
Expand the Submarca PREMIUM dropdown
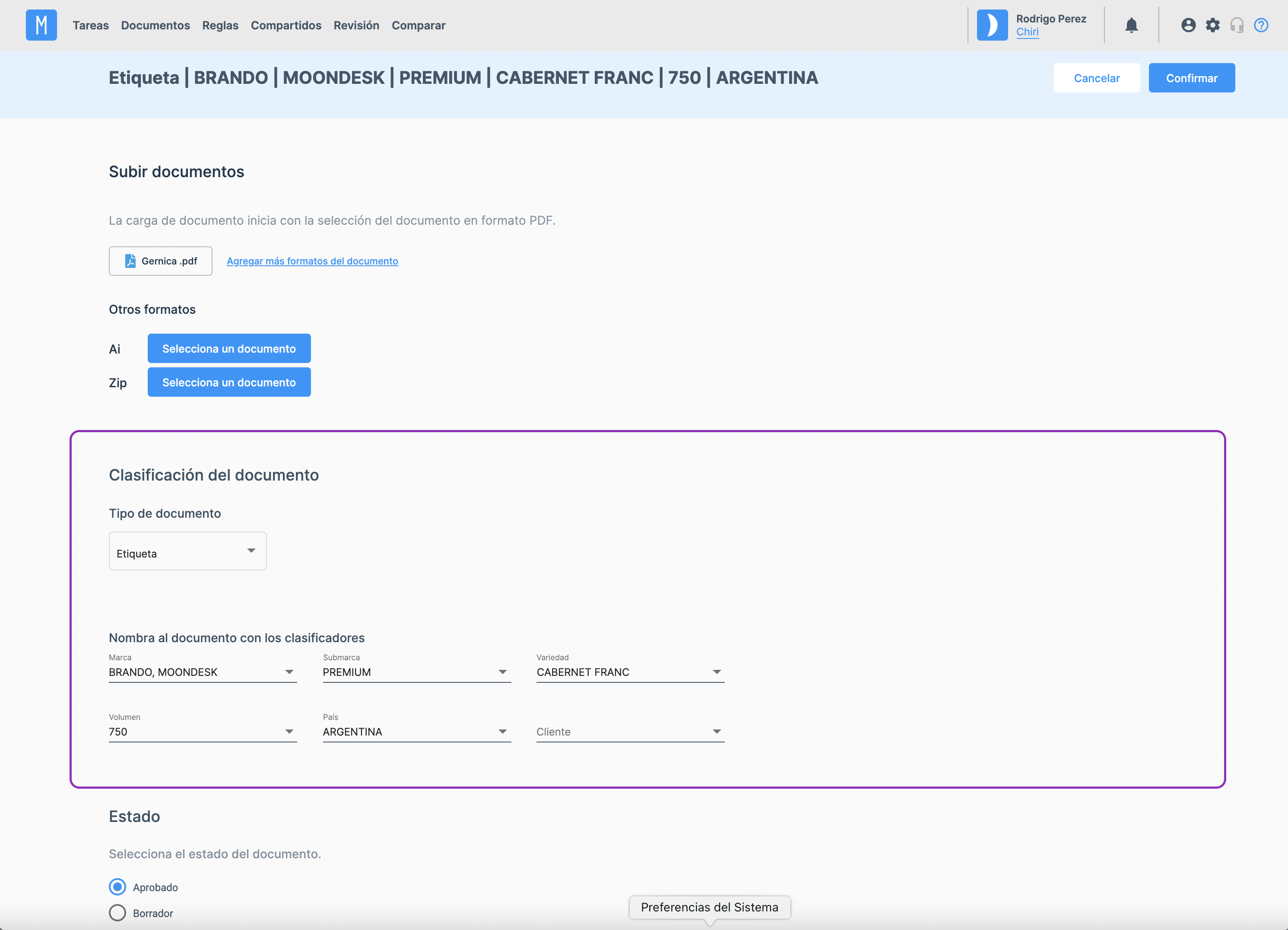point(417,672)
